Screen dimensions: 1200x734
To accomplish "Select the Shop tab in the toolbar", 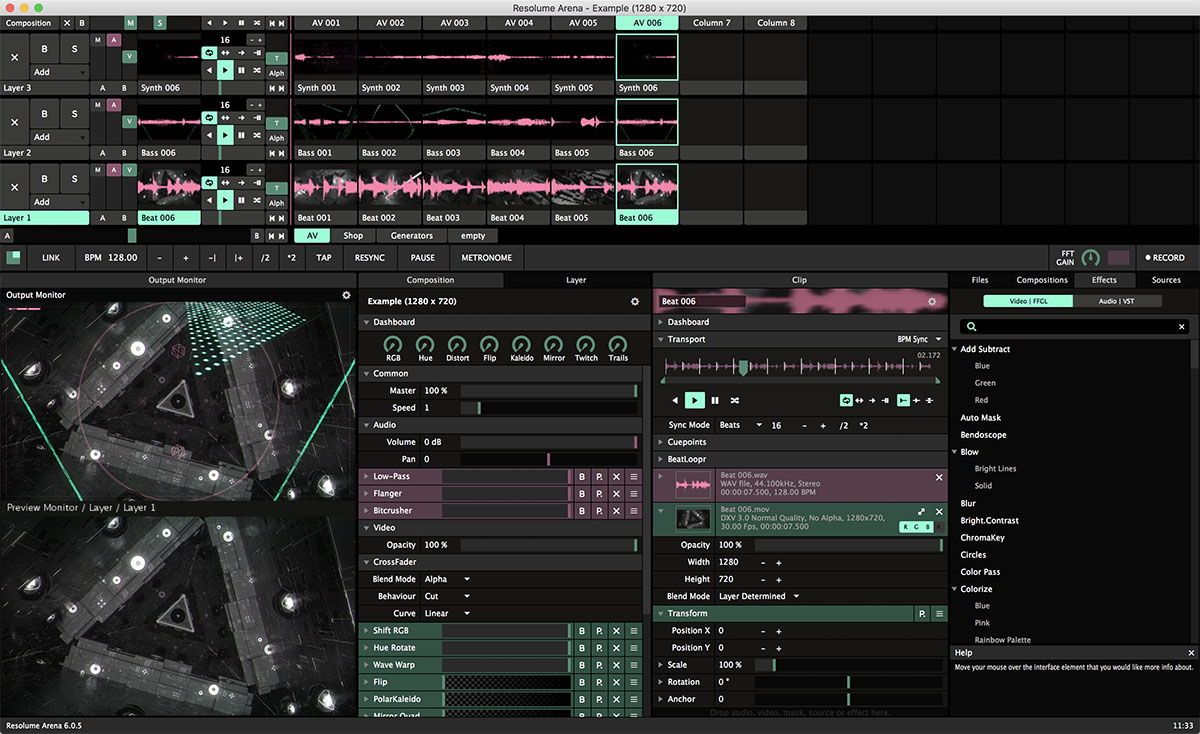I will pos(353,235).
